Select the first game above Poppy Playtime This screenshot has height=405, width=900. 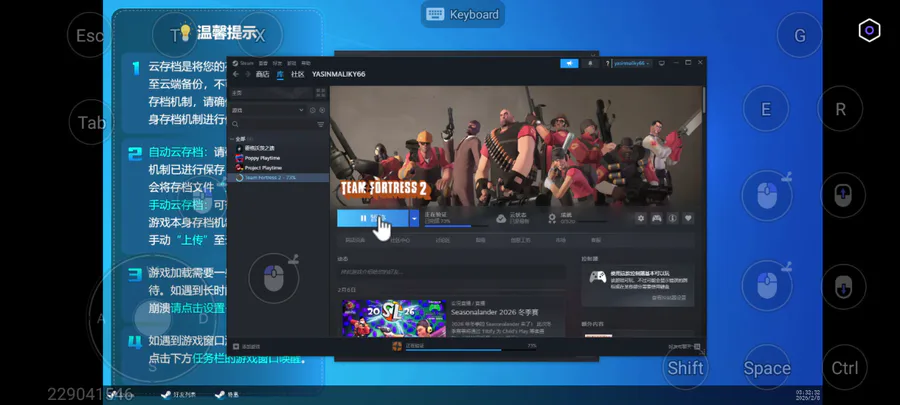(x=255, y=148)
